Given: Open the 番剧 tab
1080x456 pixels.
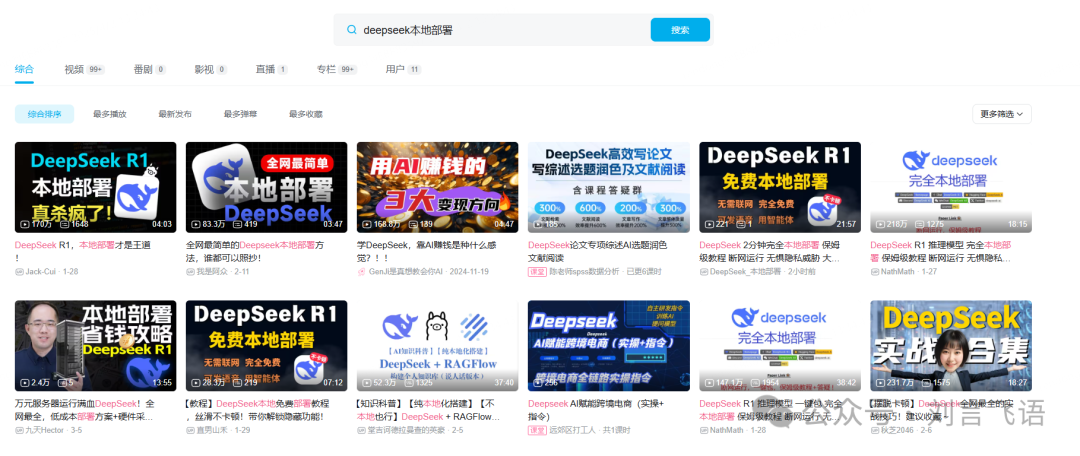Looking at the screenshot, I should point(149,70).
